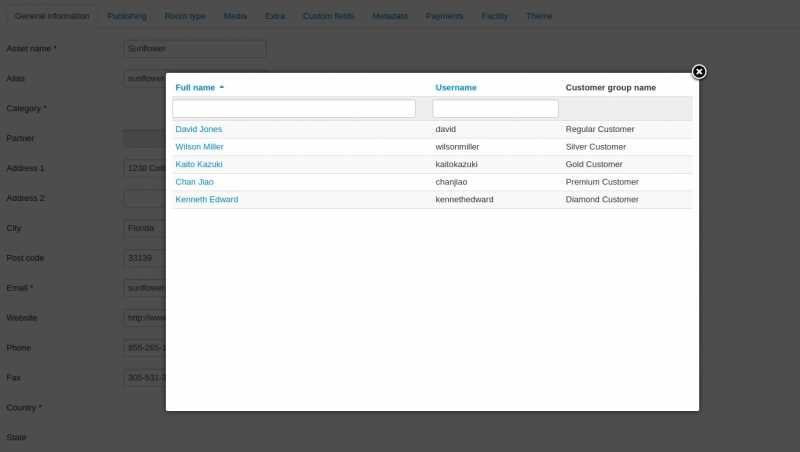Open the Custom fields tab
The image size is (800, 452).
[x=328, y=16]
